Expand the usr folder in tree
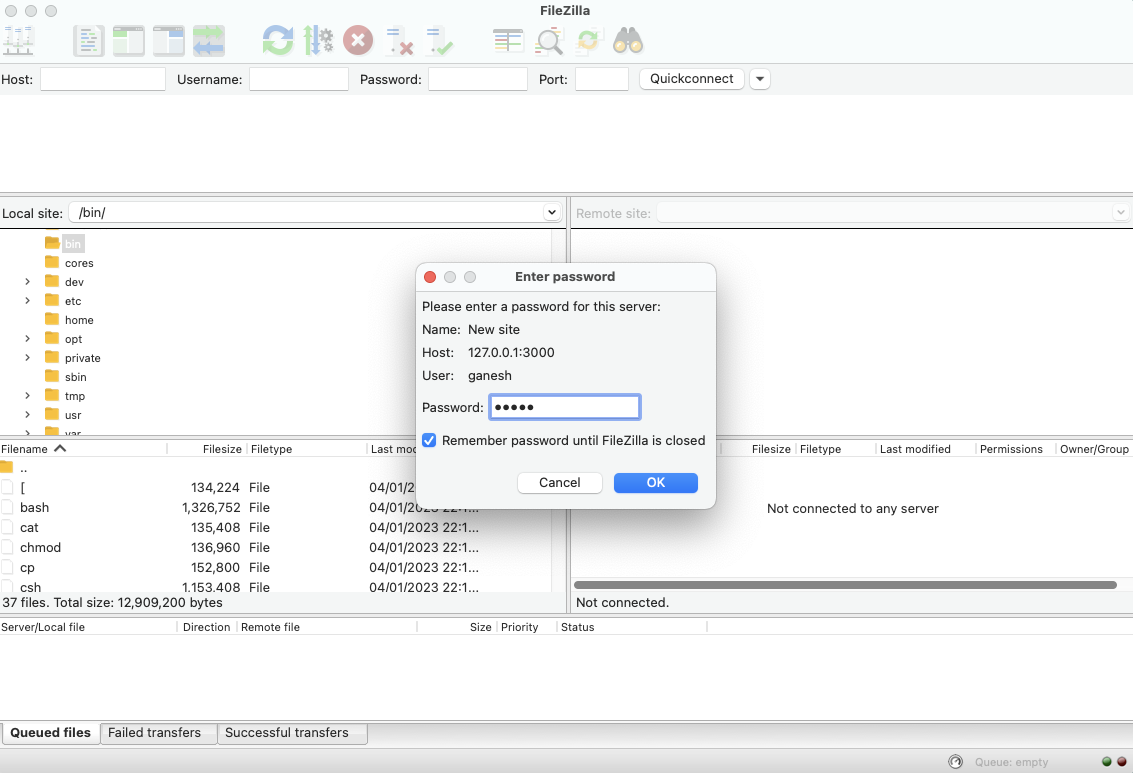The width and height of the screenshot is (1133, 773). [27, 415]
